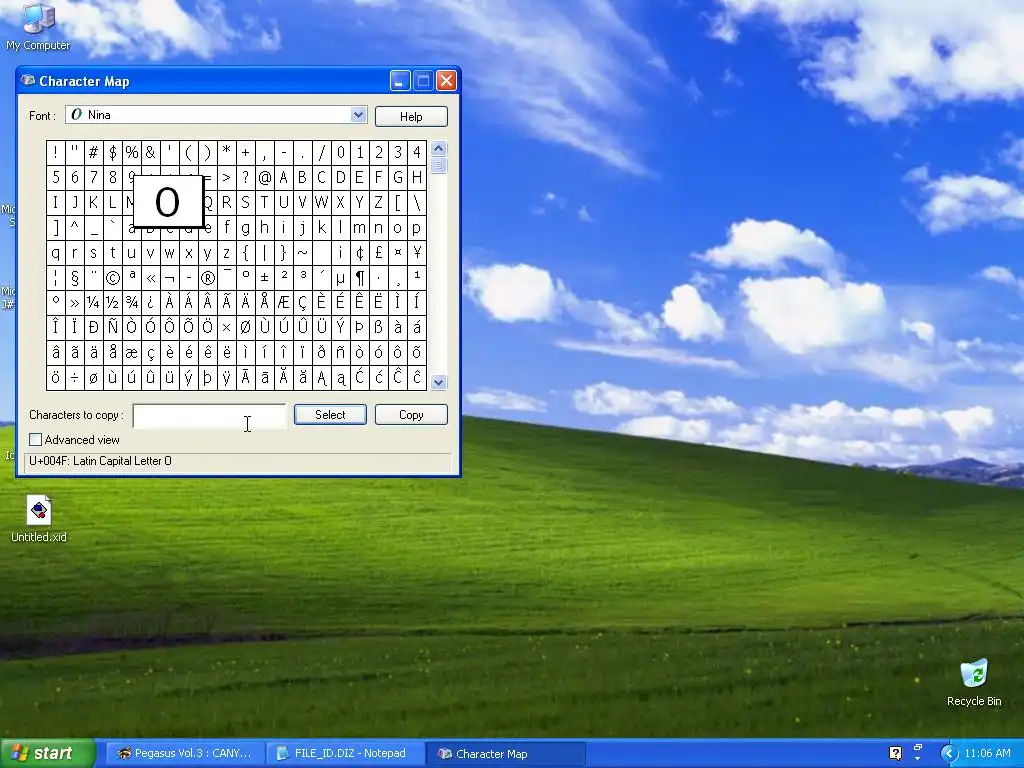Pick the % character cell

coord(131,153)
